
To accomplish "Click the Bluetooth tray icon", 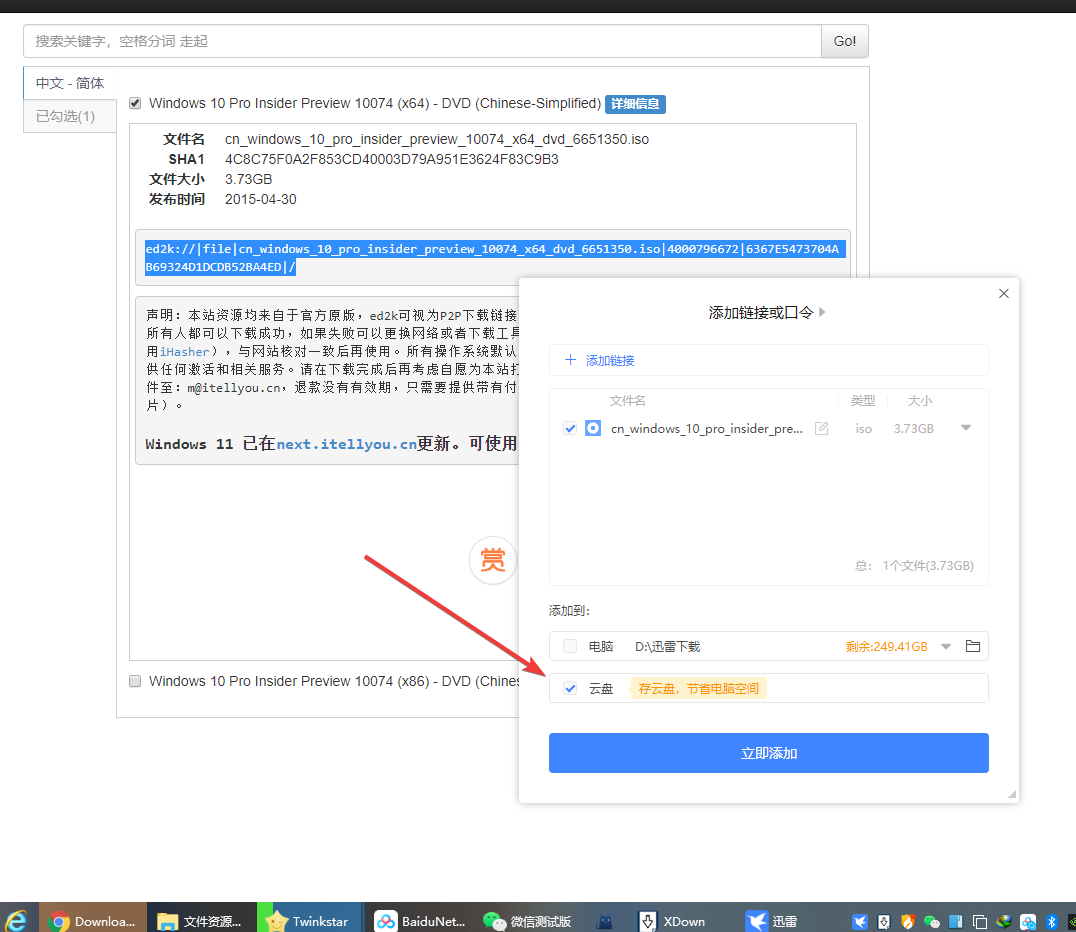I will [1051, 922].
